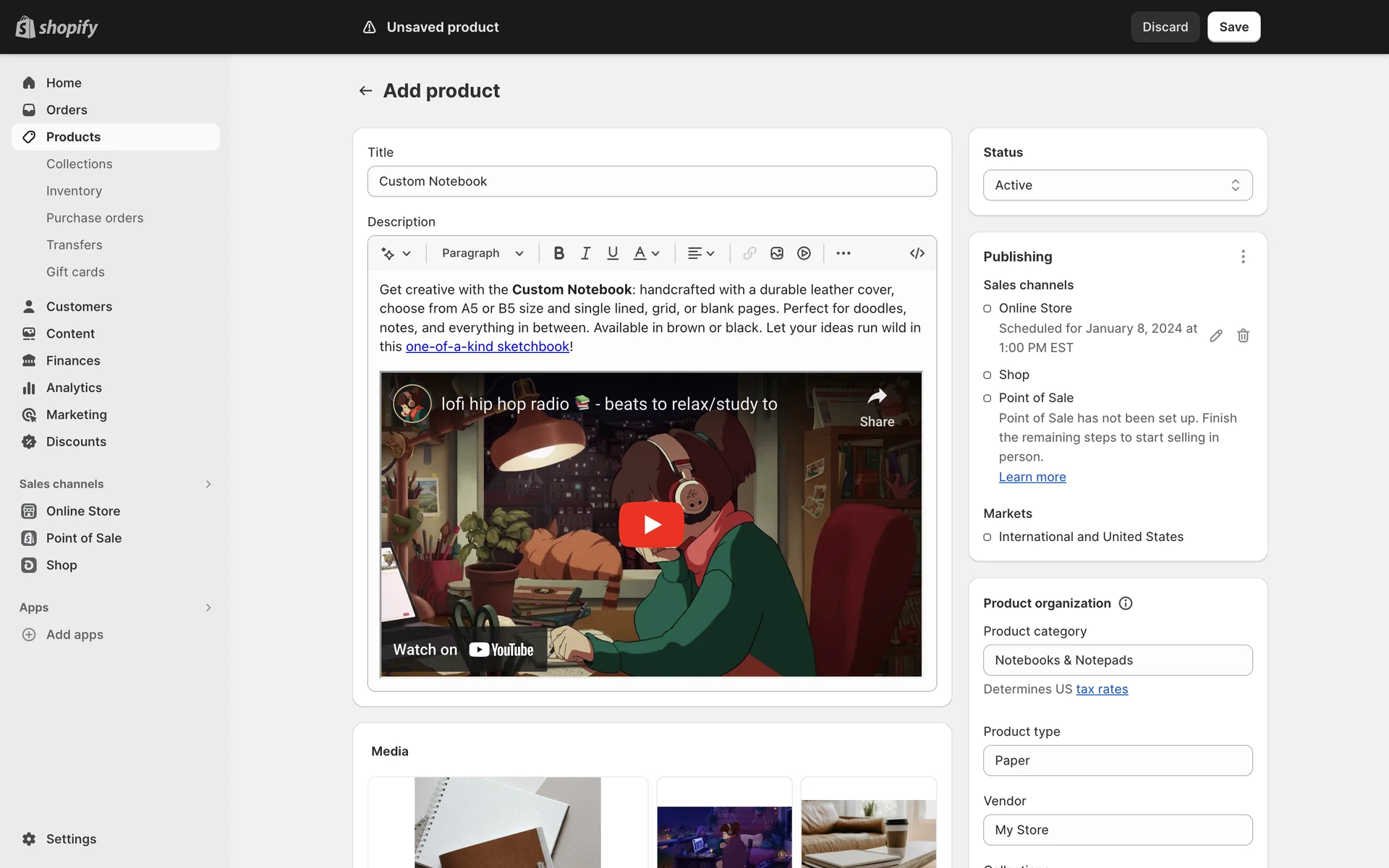Viewport: 1389px width, 868px height.
Task: Click the Bold formatting icon
Action: pos(558,253)
